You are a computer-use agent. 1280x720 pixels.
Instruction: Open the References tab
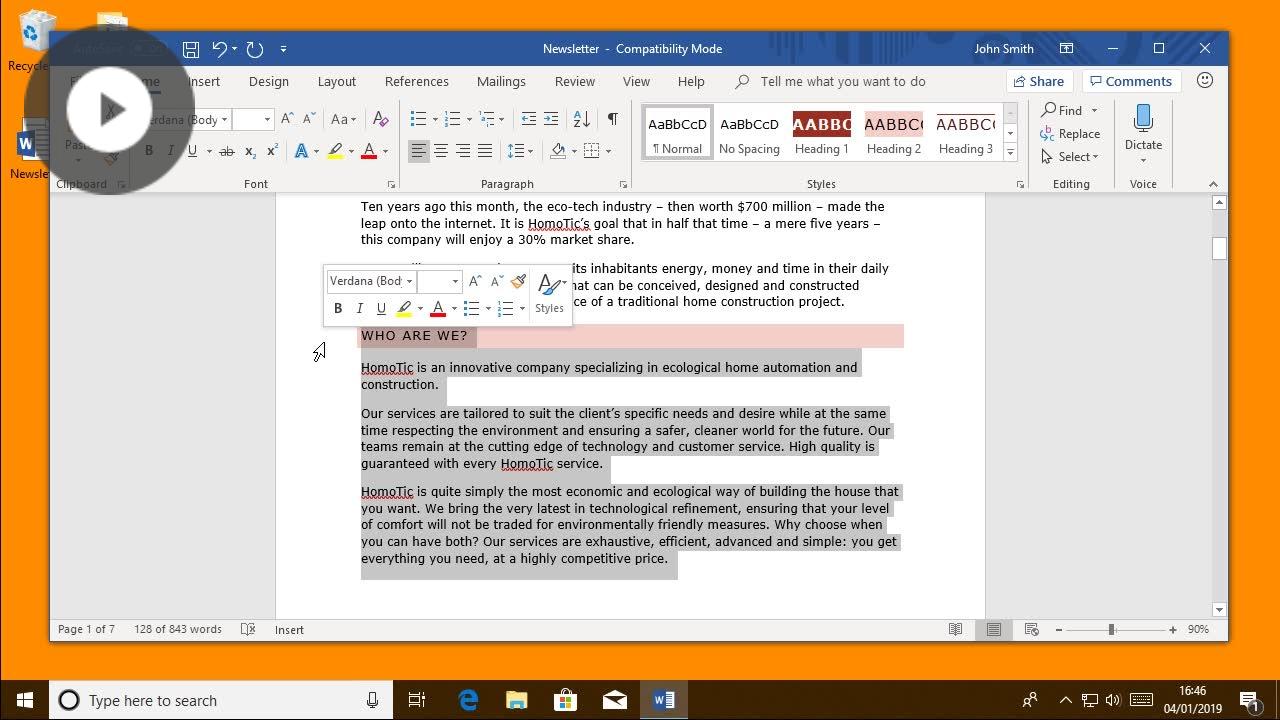click(x=417, y=82)
